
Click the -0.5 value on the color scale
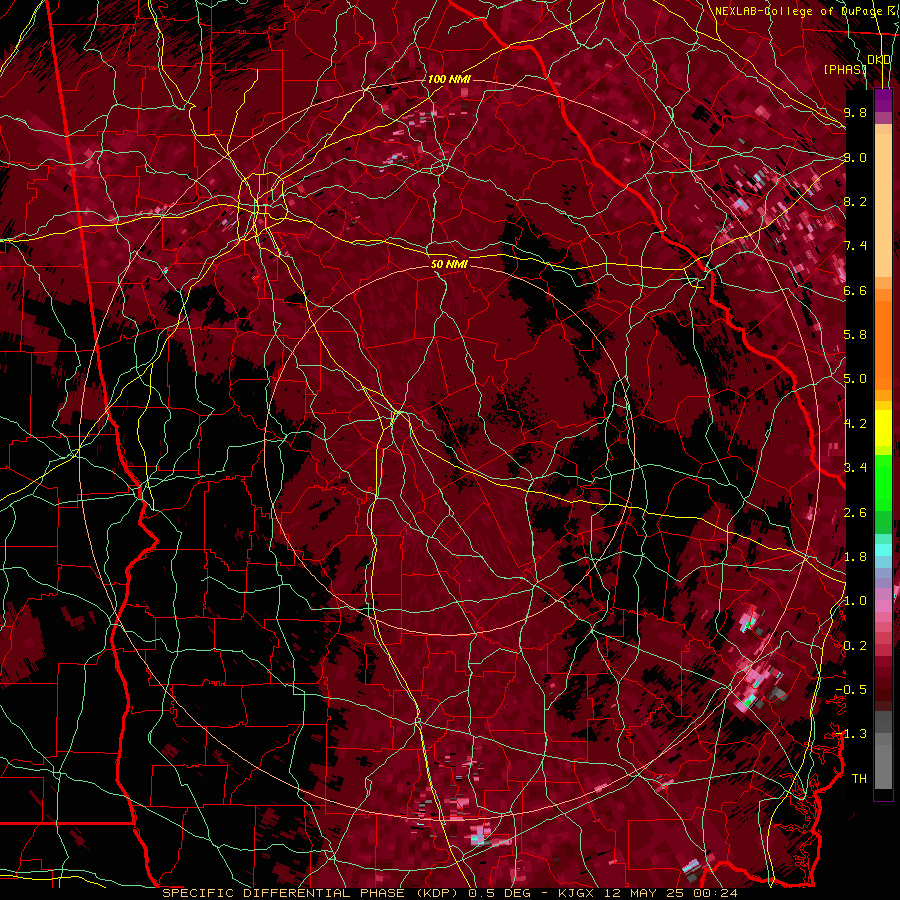pyautogui.click(x=851, y=690)
